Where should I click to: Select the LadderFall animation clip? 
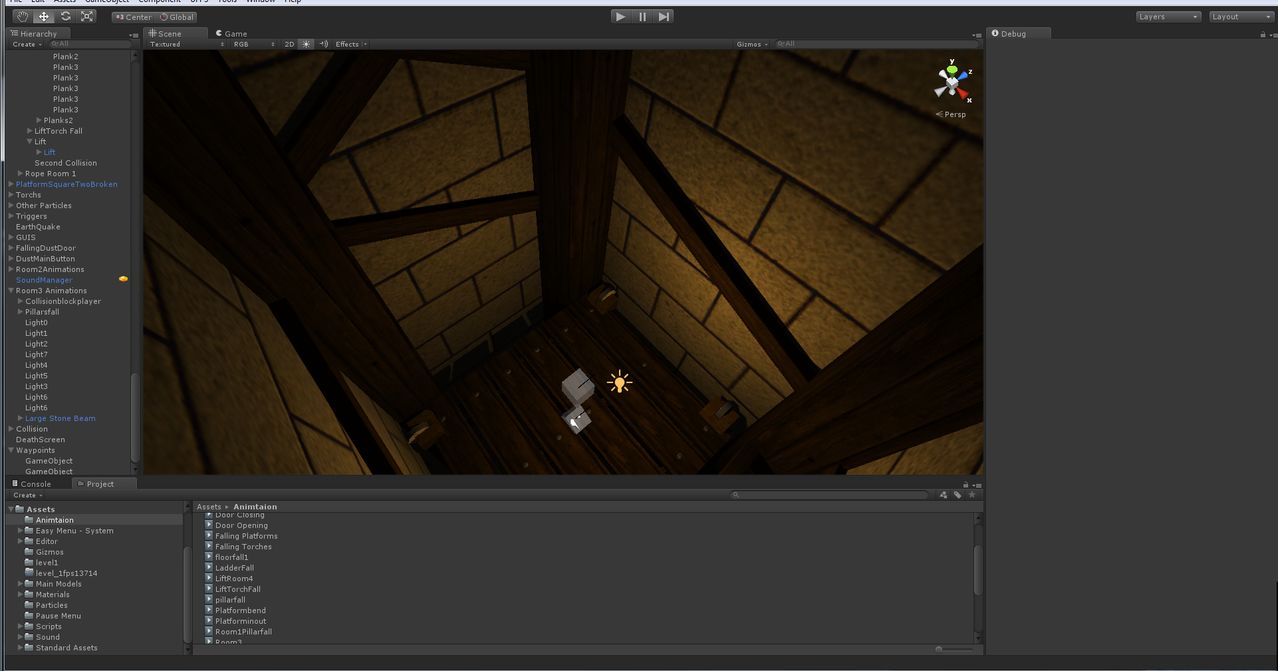click(x=234, y=568)
